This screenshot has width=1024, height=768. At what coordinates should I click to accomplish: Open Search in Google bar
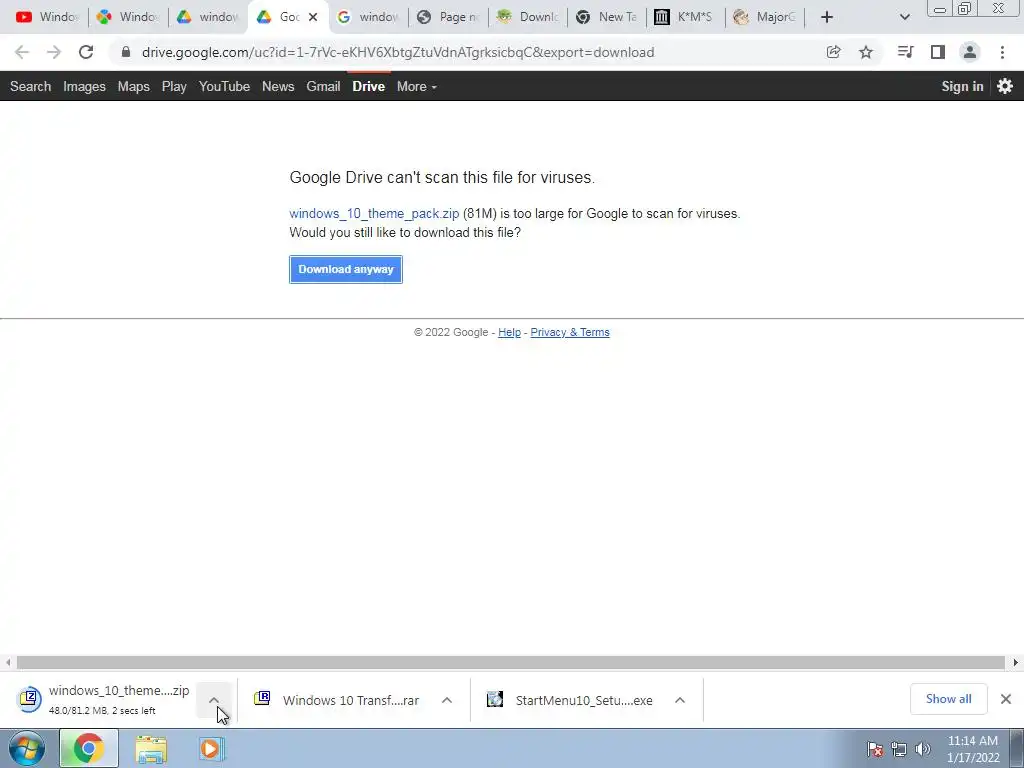31,86
